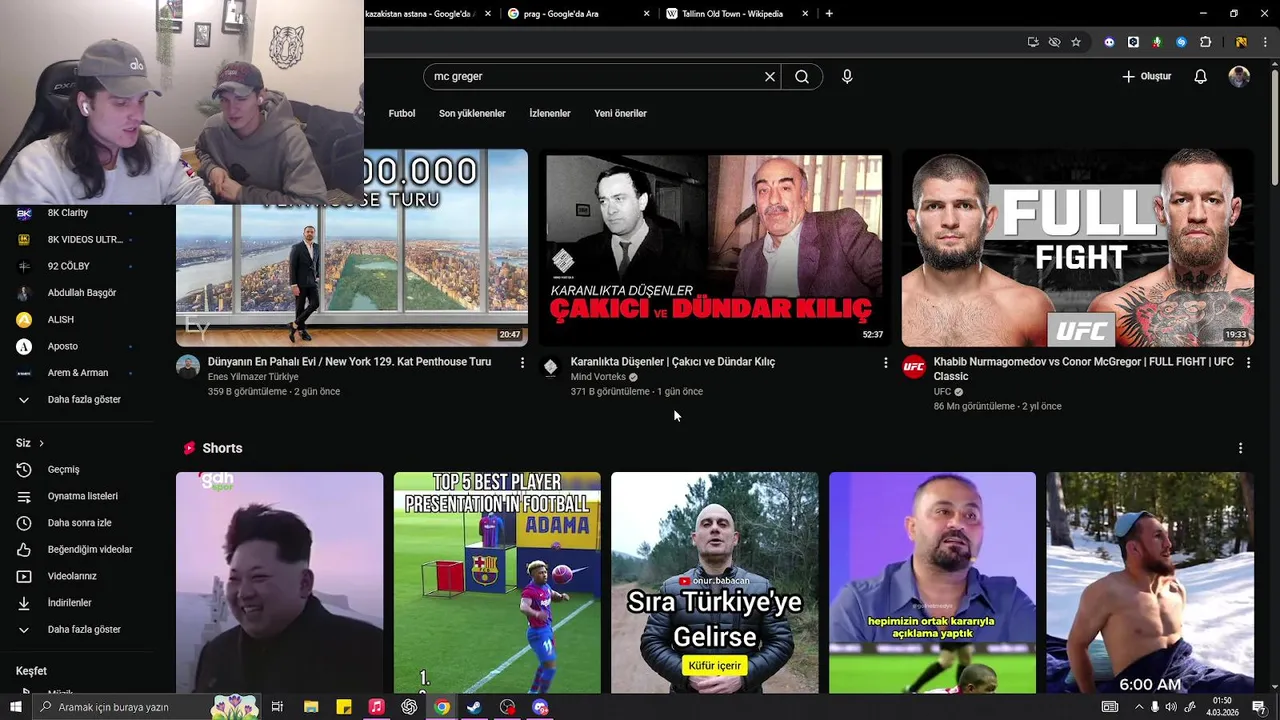The width and height of the screenshot is (1280, 720).
Task: Open the Aposto channel subscription
Action: 78,346
